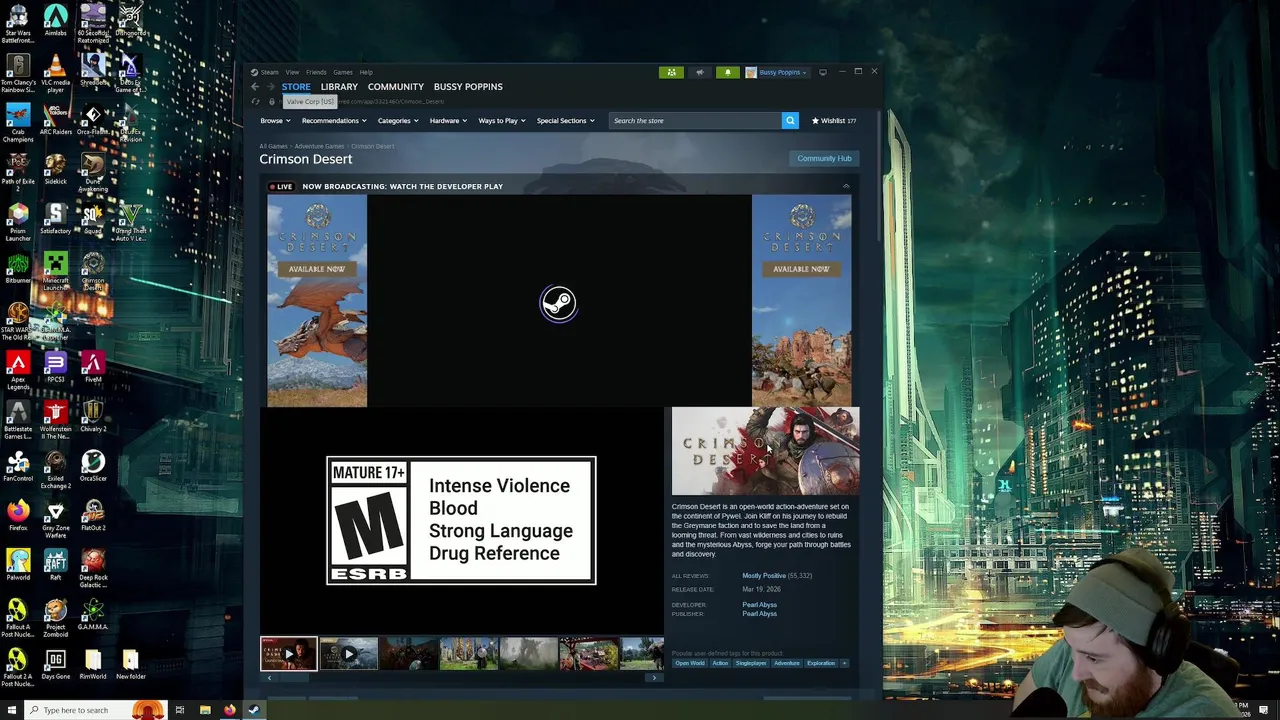The height and width of the screenshot is (720, 1280).
Task: Switch to the COMMUNITY tab
Action: click(396, 87)
